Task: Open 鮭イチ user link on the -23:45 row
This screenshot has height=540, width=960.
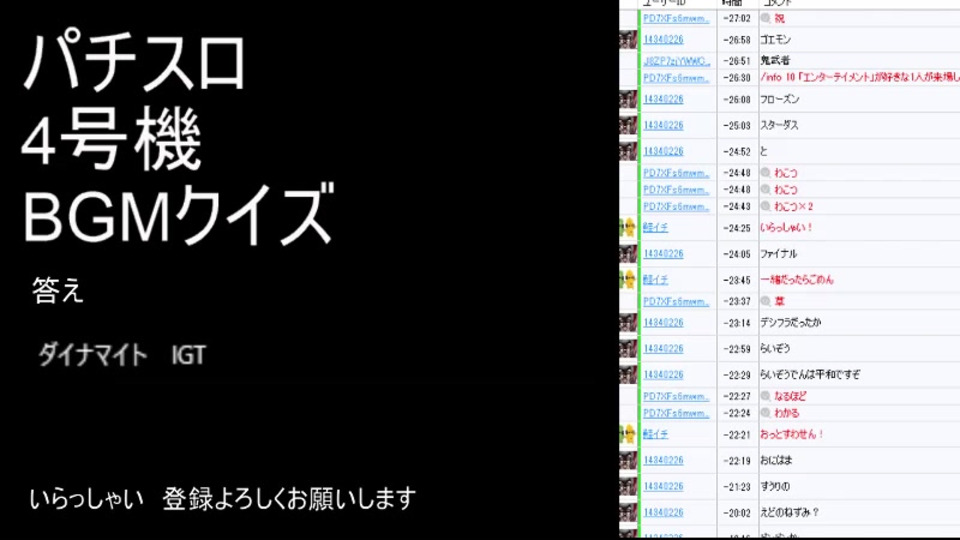Action: (655, 280)
